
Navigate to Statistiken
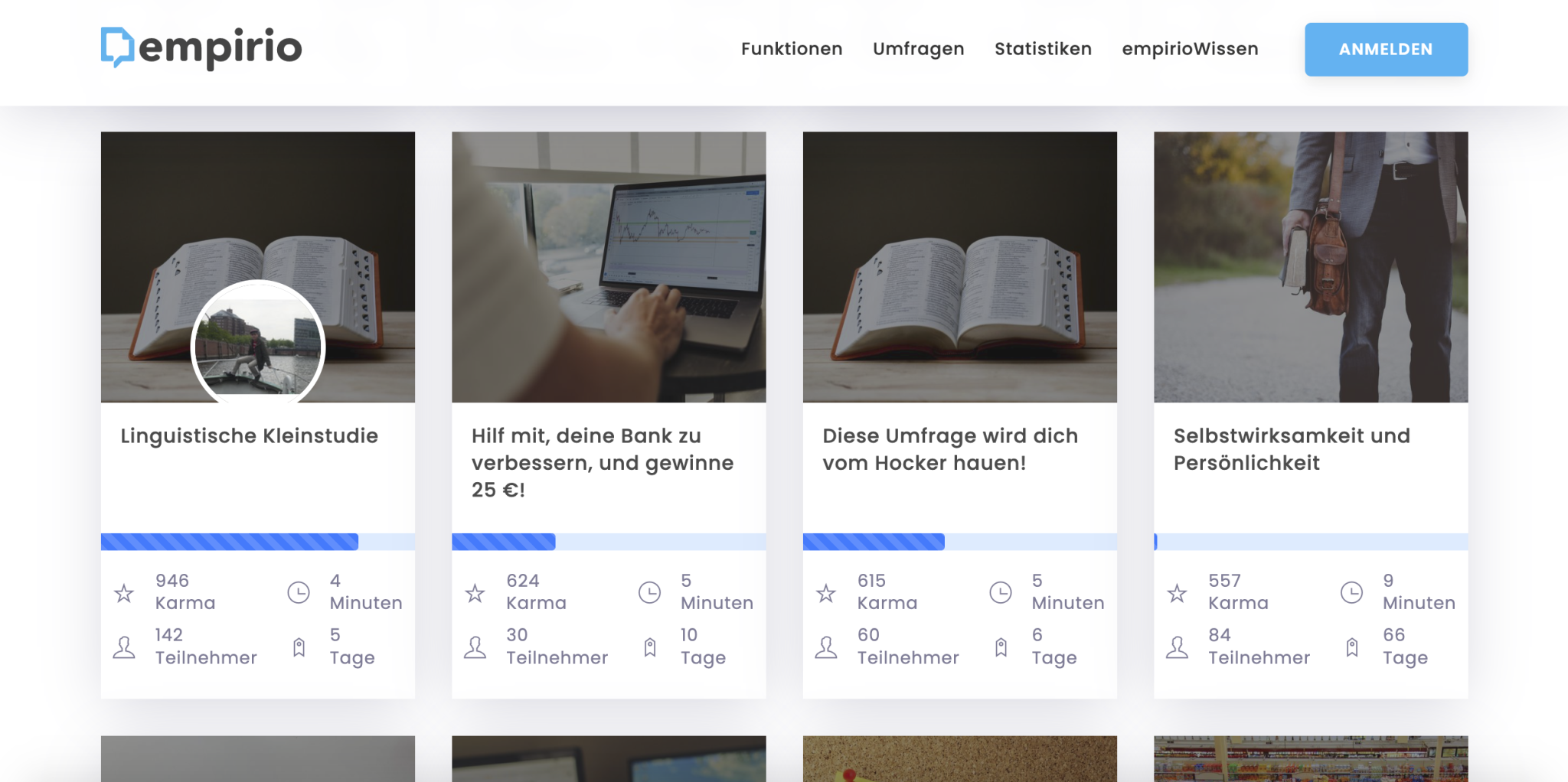(x=1043, y=48)
